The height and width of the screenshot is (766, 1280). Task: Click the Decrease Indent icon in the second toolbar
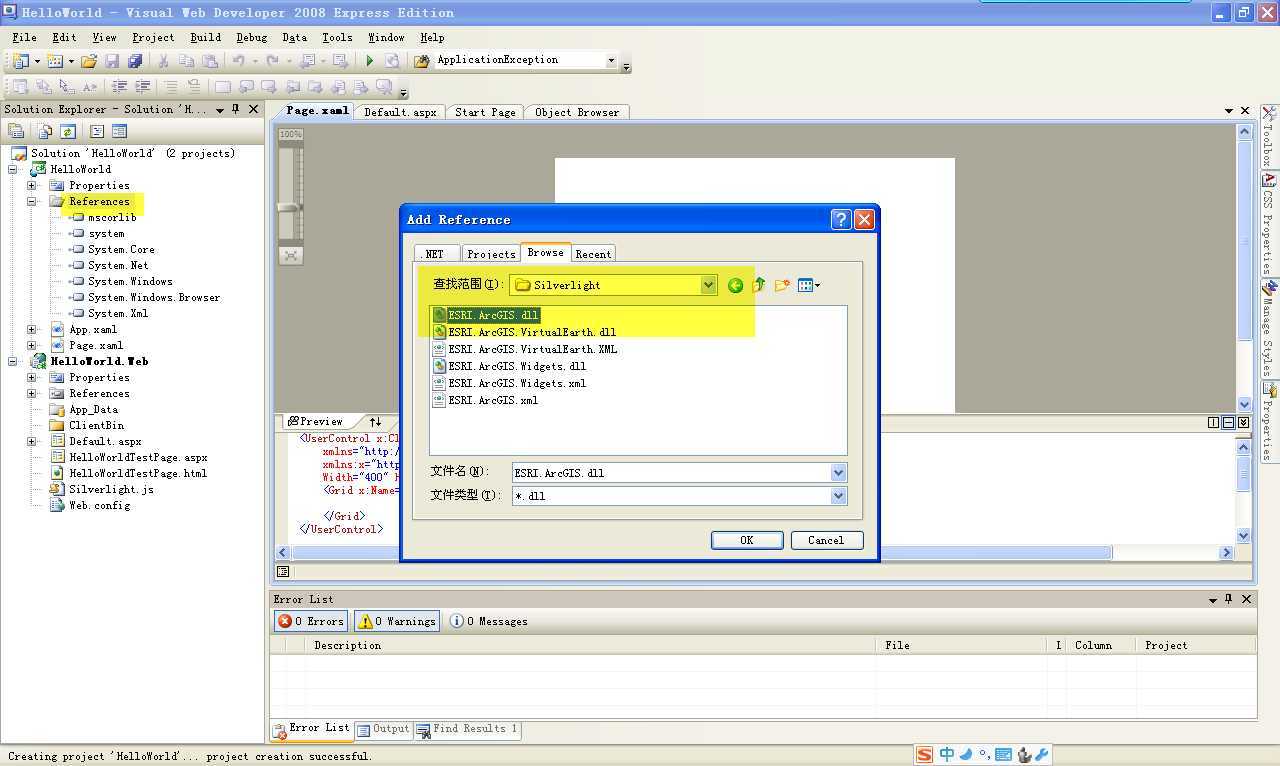pyautogui.click(x=119, y=87)
